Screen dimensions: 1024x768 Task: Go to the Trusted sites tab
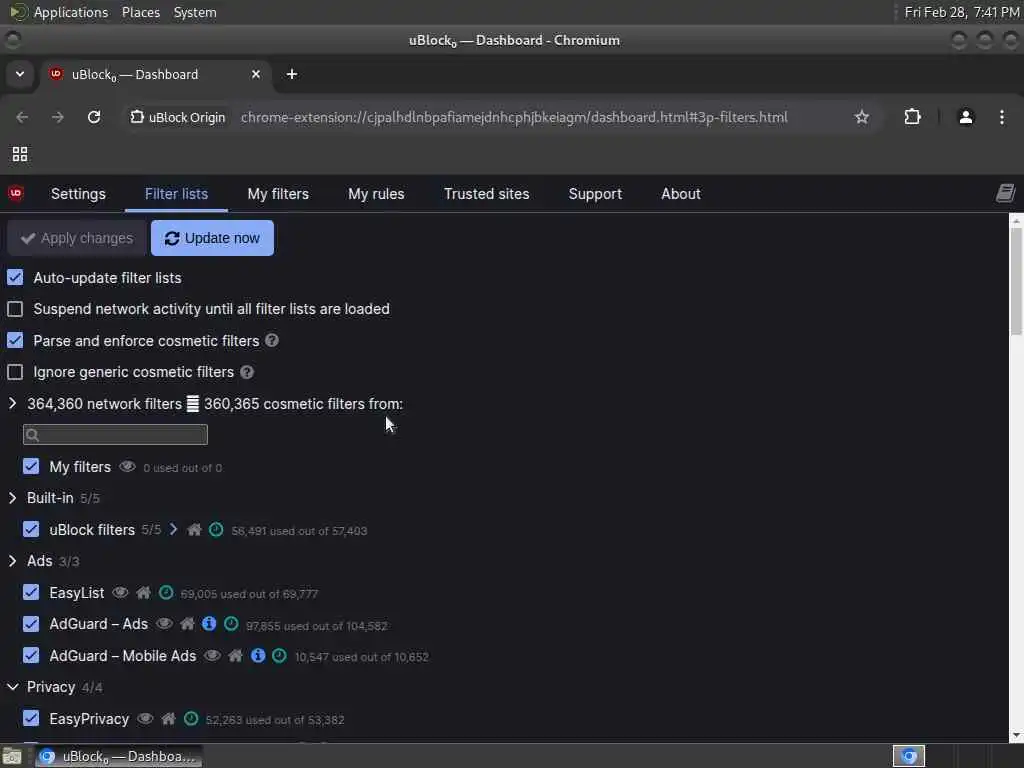487,194
